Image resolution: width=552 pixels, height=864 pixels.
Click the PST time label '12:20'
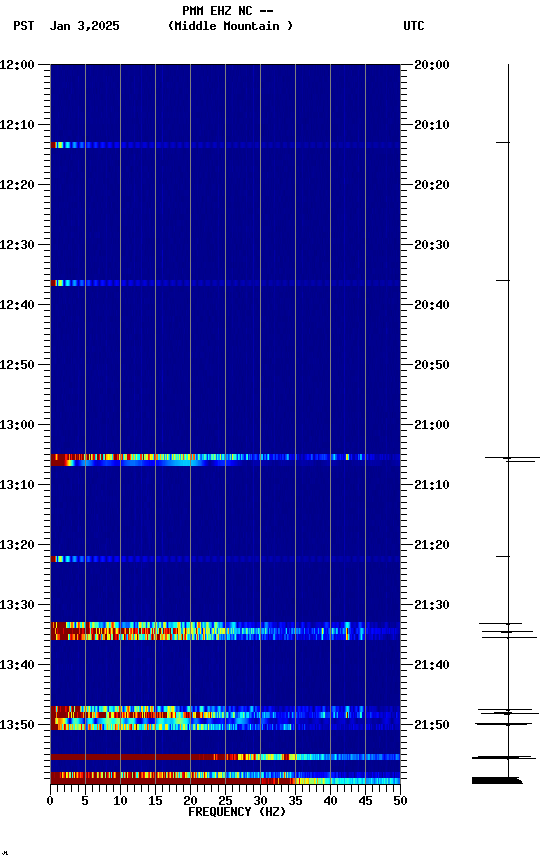point(17,185)
